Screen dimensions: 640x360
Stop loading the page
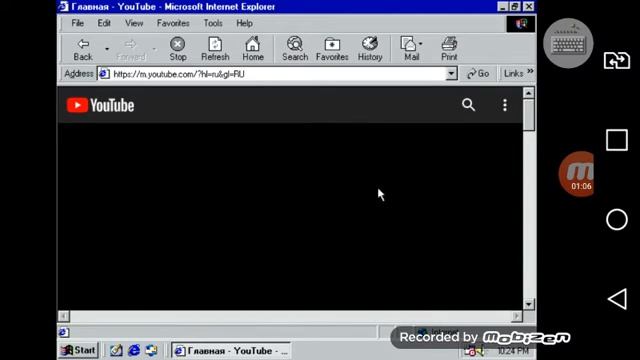point(178,49)
